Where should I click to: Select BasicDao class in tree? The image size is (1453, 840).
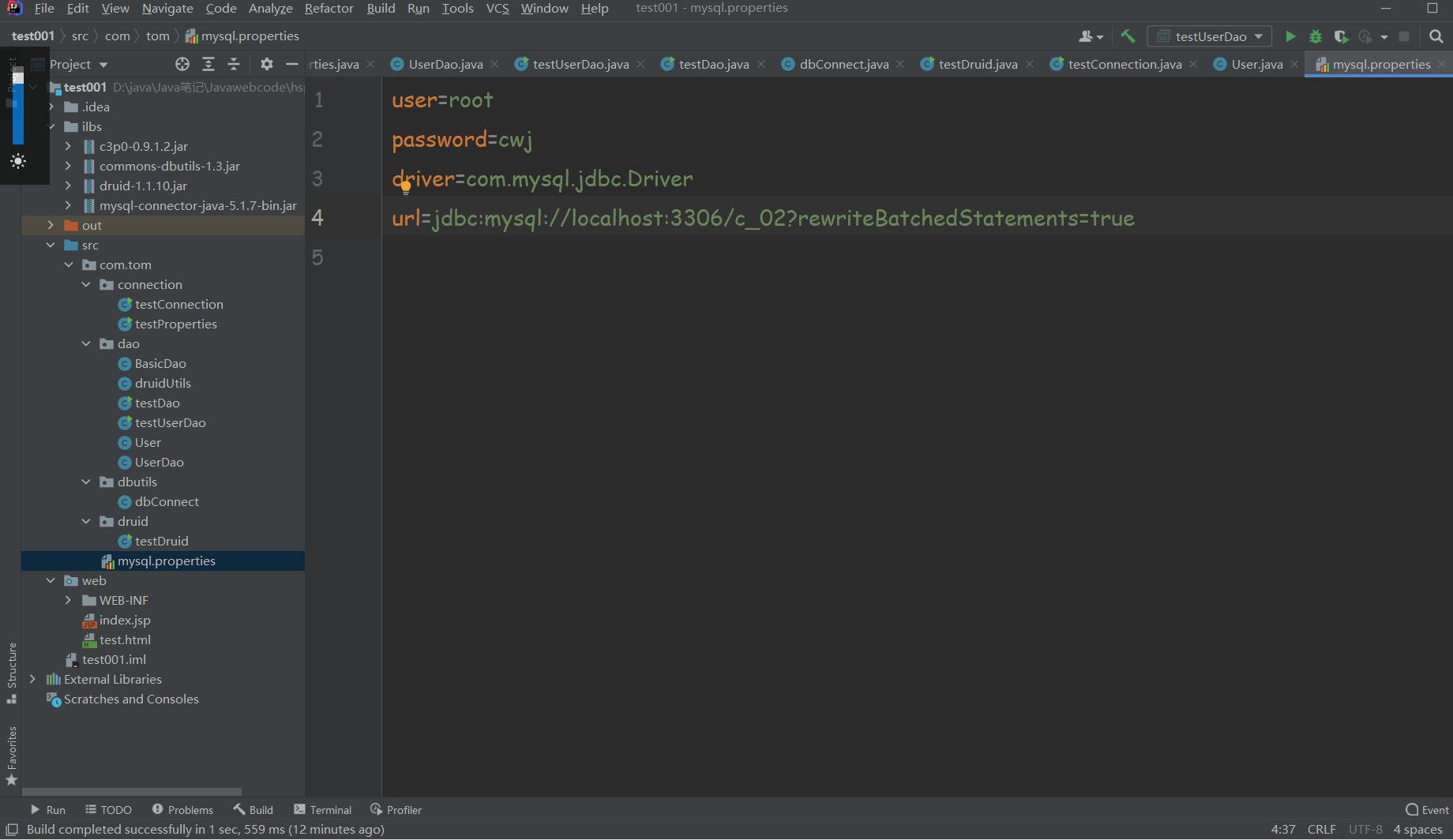[160, 363]
